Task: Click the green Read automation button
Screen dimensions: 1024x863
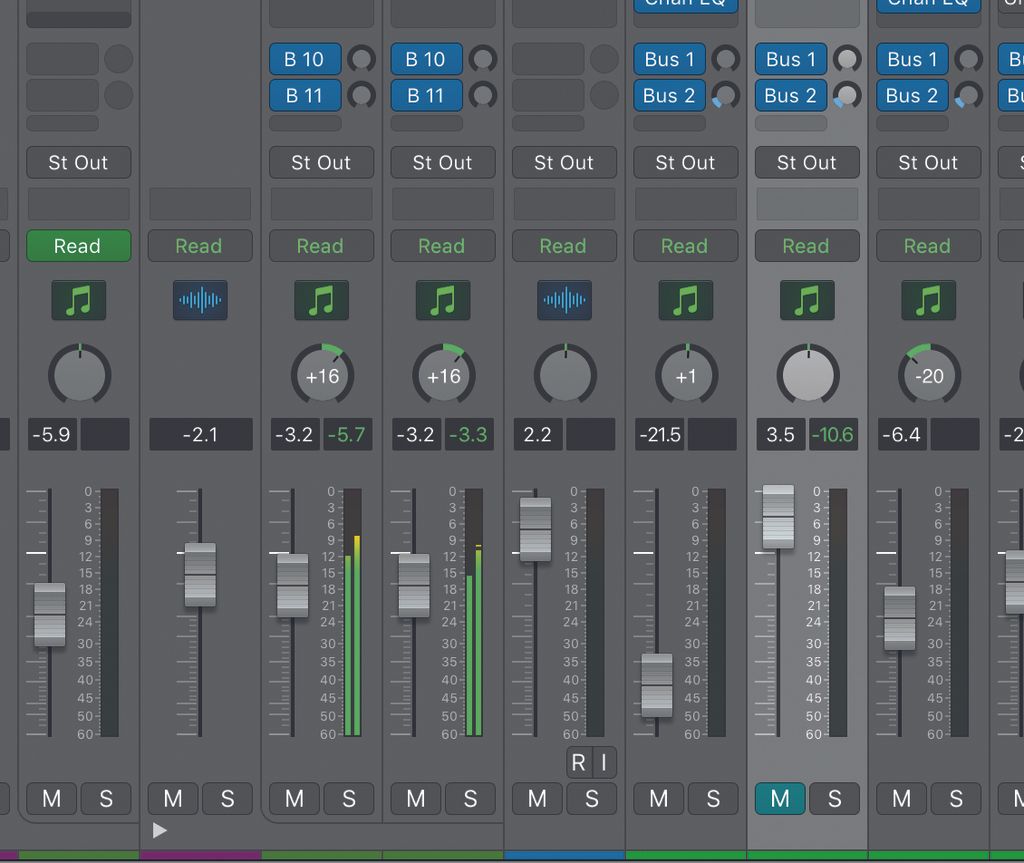Action: (x=78, y=246)
